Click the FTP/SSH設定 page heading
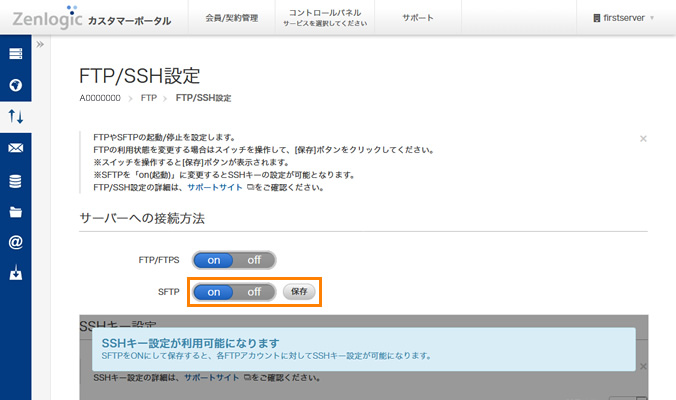 (x=140, y=76)
